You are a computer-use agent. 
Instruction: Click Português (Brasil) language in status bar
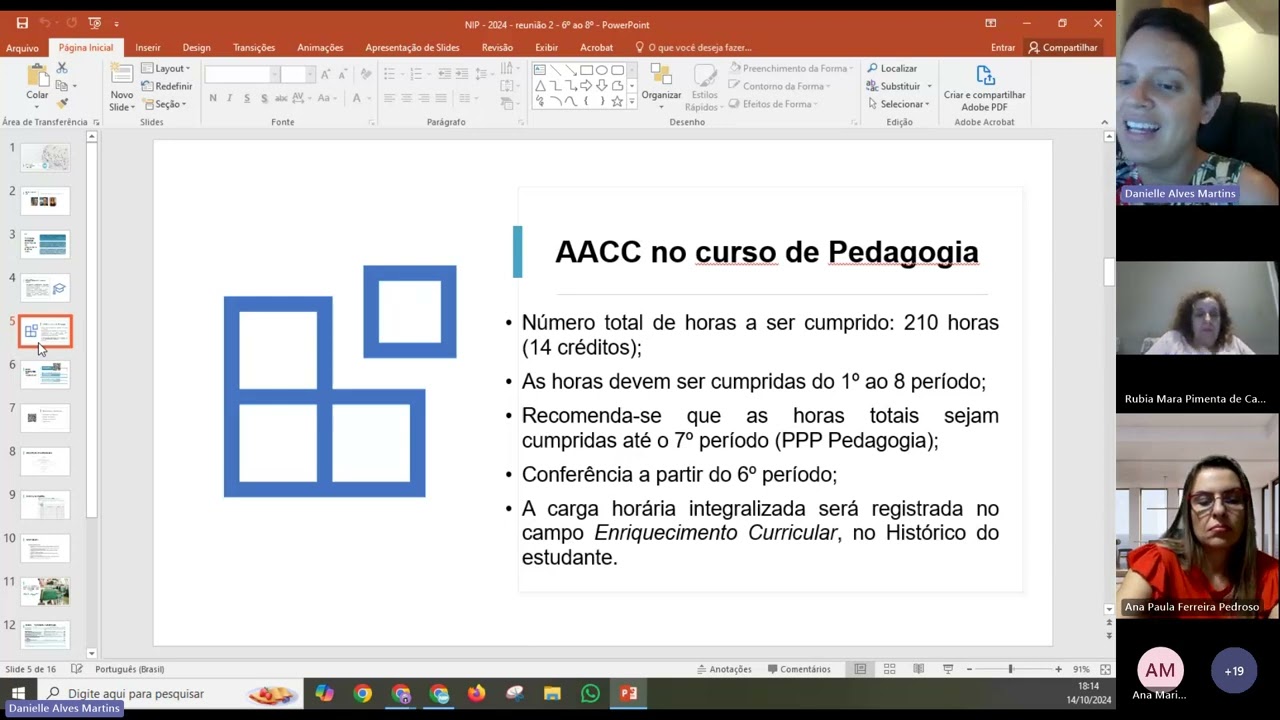(129, 669)
